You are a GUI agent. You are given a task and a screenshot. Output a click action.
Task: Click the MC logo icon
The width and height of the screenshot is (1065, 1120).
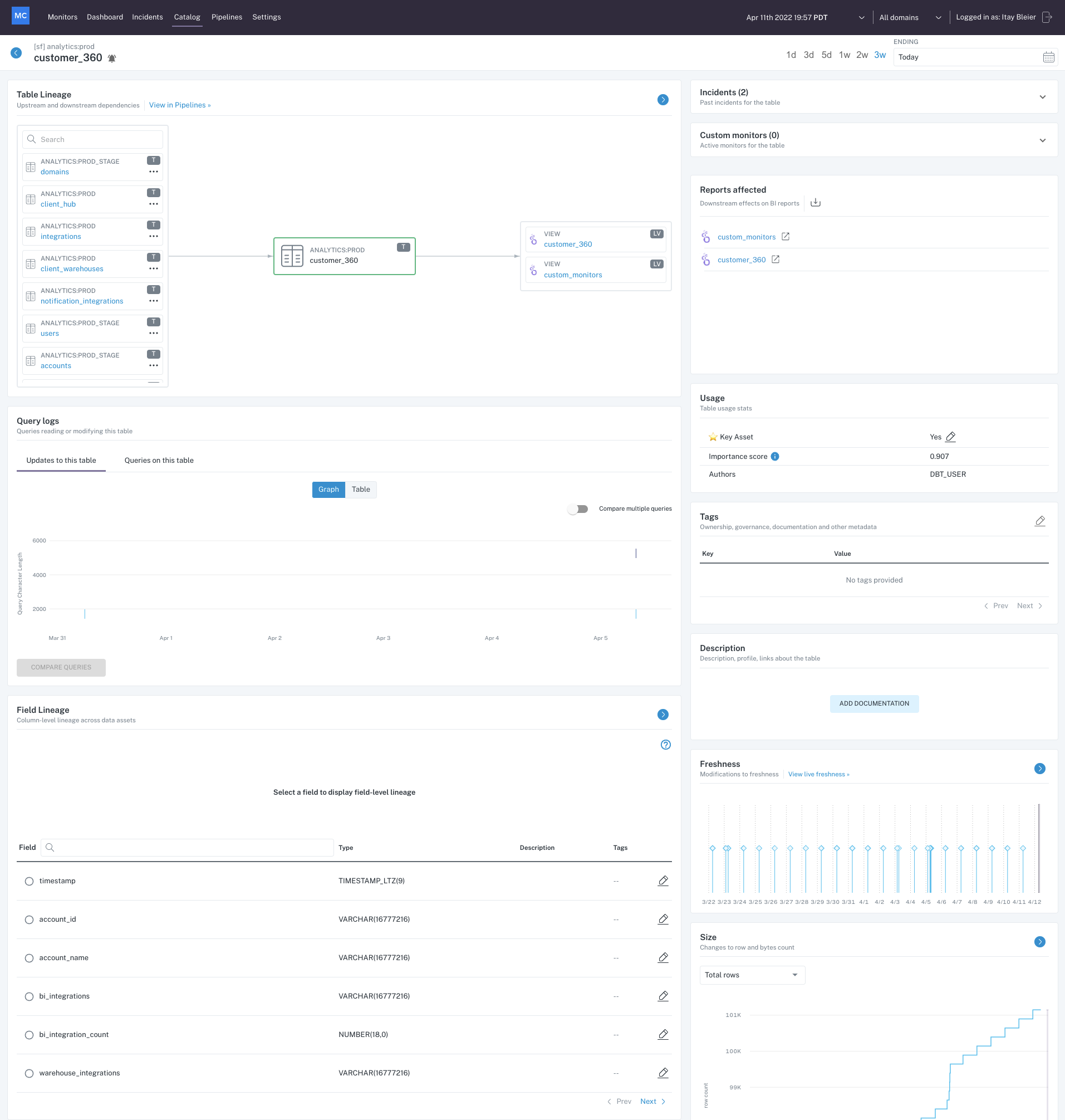(x=21, y=16)
